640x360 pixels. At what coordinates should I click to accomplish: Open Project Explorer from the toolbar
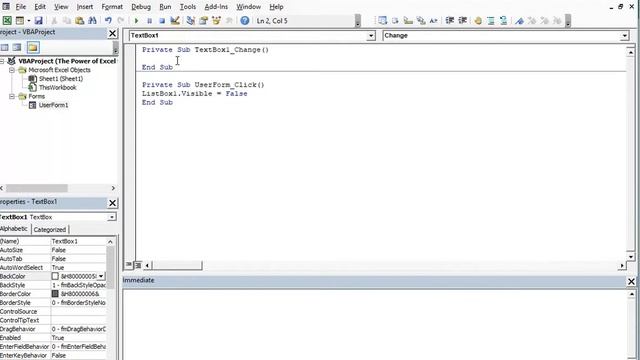[190, 20]
